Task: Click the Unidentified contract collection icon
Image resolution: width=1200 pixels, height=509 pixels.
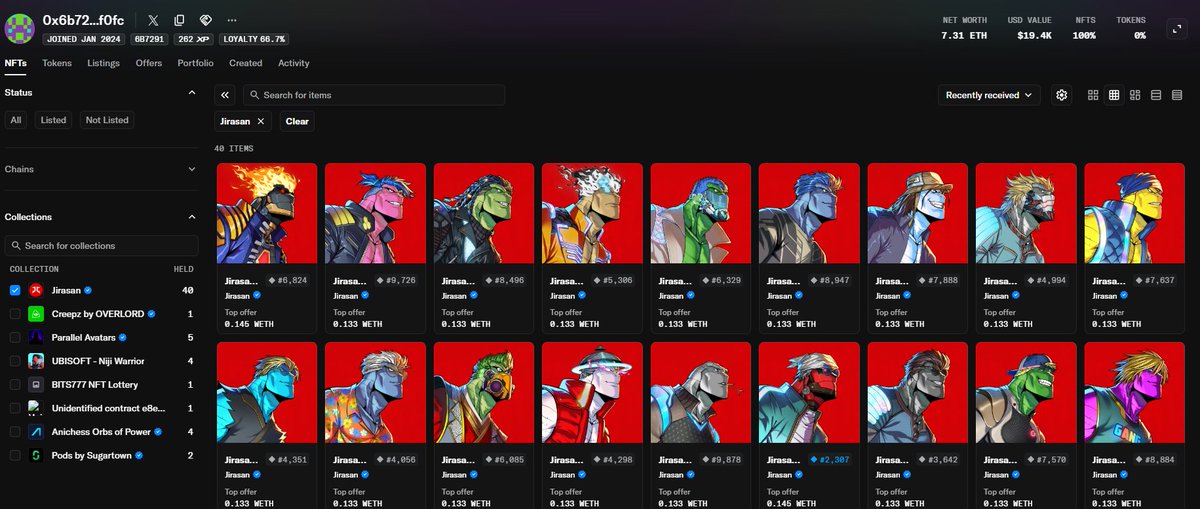Action: [x=36, y=408]
